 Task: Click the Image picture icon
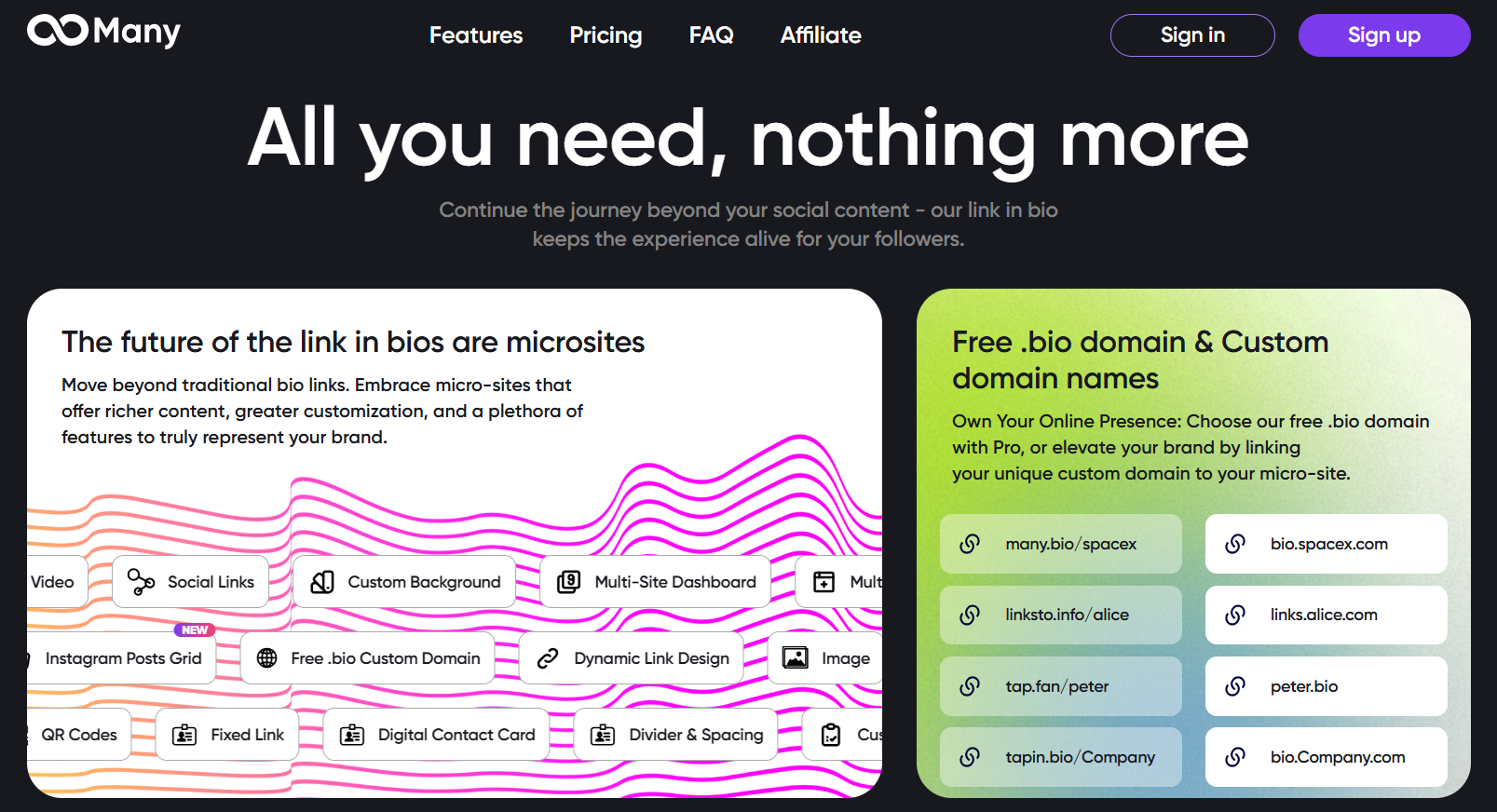(x=796, y=658)
